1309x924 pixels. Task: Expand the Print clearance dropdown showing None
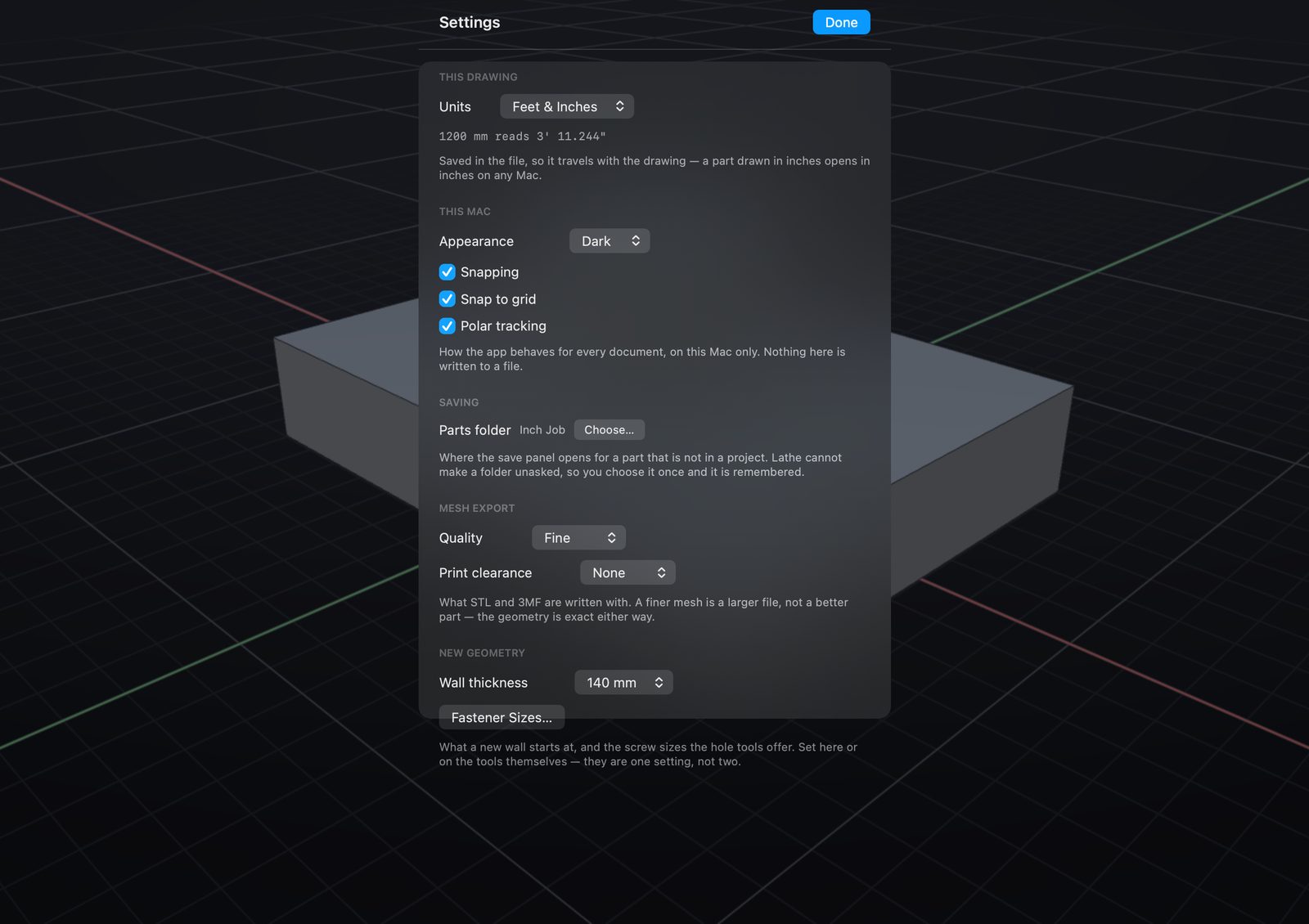[628, 573]
